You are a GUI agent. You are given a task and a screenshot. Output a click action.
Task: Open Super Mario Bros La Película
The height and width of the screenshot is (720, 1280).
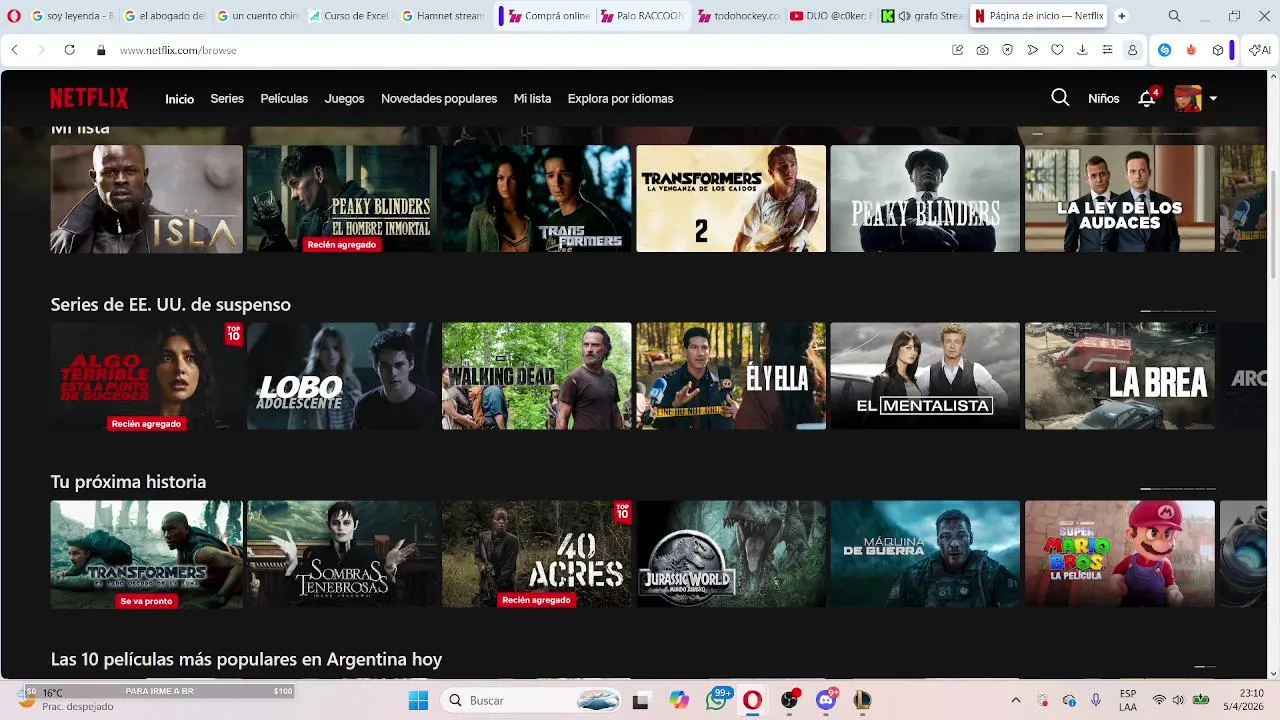point(1120,554)
